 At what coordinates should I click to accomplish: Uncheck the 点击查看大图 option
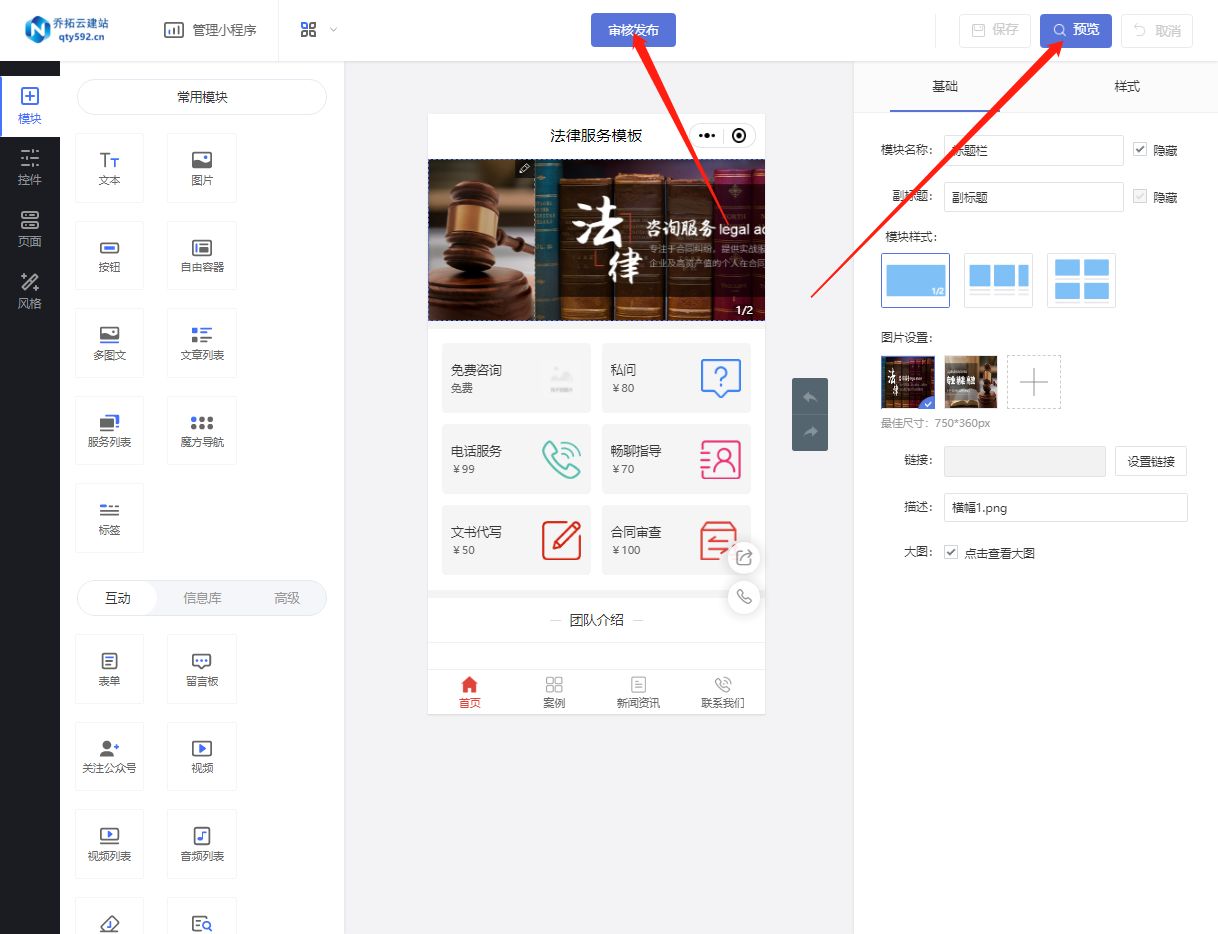pyautogui.click(x=950, y=551)
